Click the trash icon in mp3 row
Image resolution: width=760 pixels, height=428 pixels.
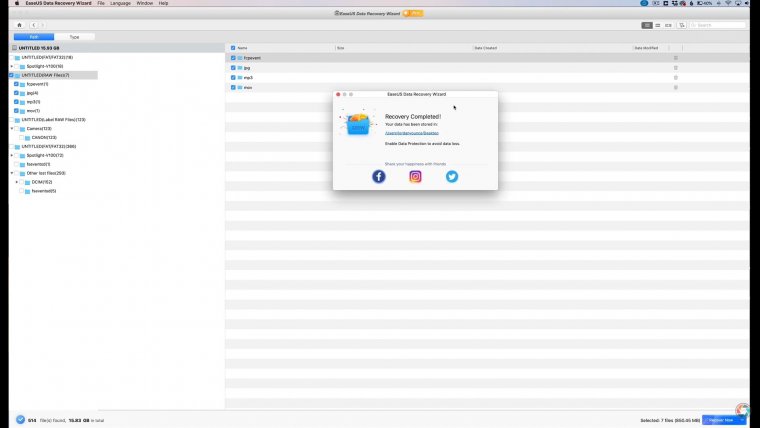pos(676,78)
